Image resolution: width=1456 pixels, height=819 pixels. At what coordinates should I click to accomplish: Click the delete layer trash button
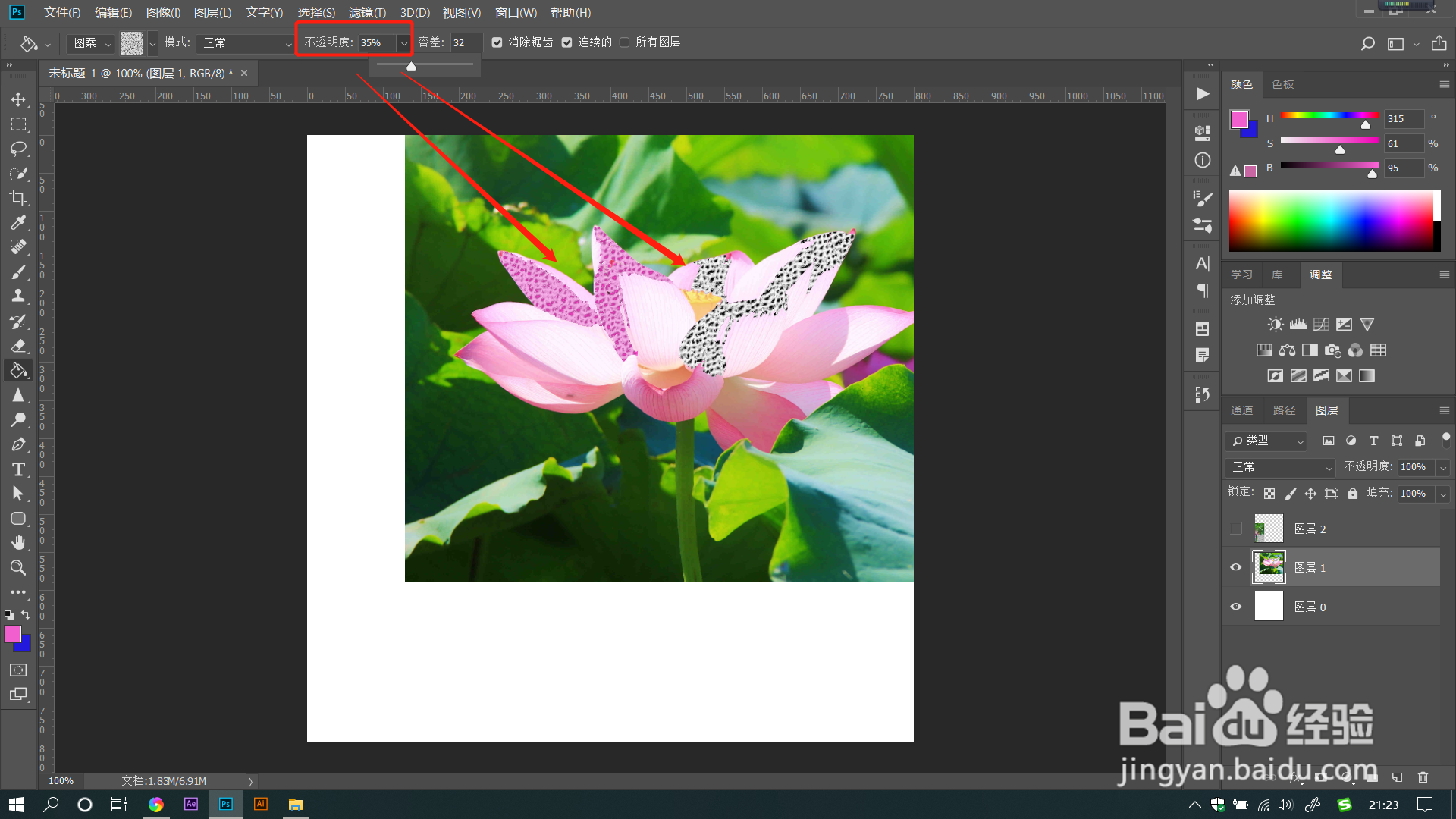(x=1423, y=777)
